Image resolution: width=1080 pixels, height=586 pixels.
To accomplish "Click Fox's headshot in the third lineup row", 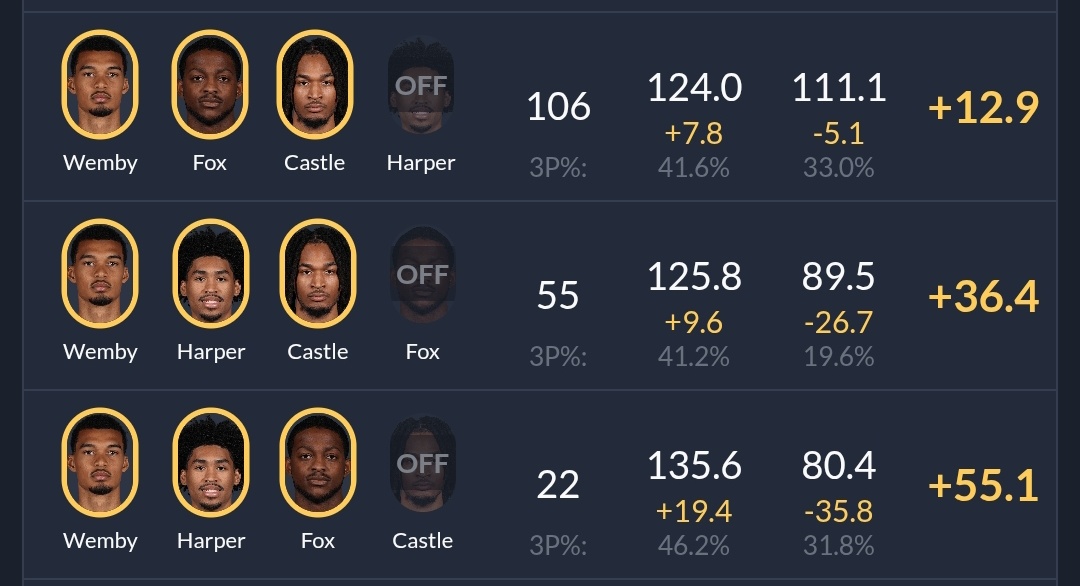I will click(317, 463).
